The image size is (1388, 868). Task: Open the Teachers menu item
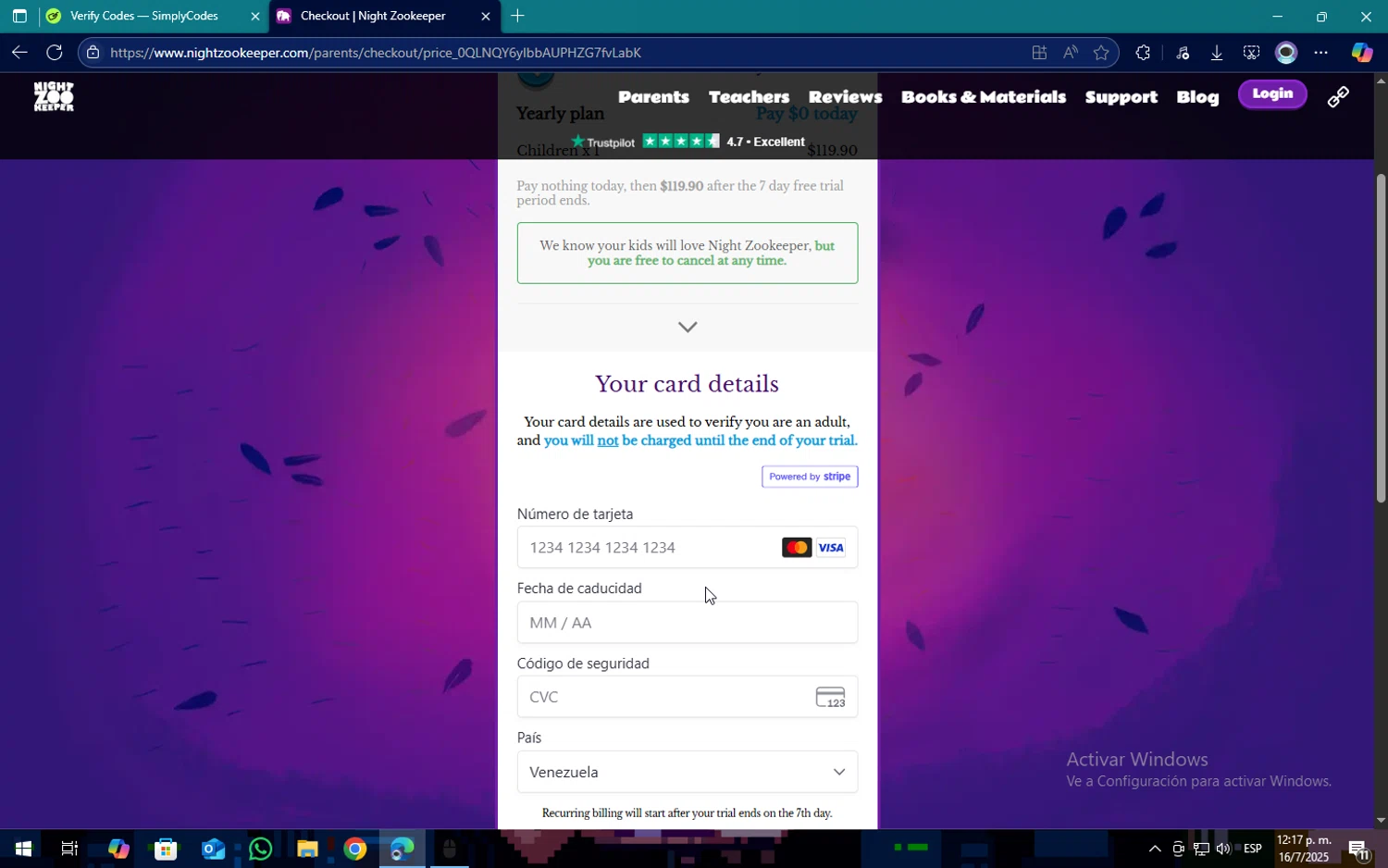749,96
